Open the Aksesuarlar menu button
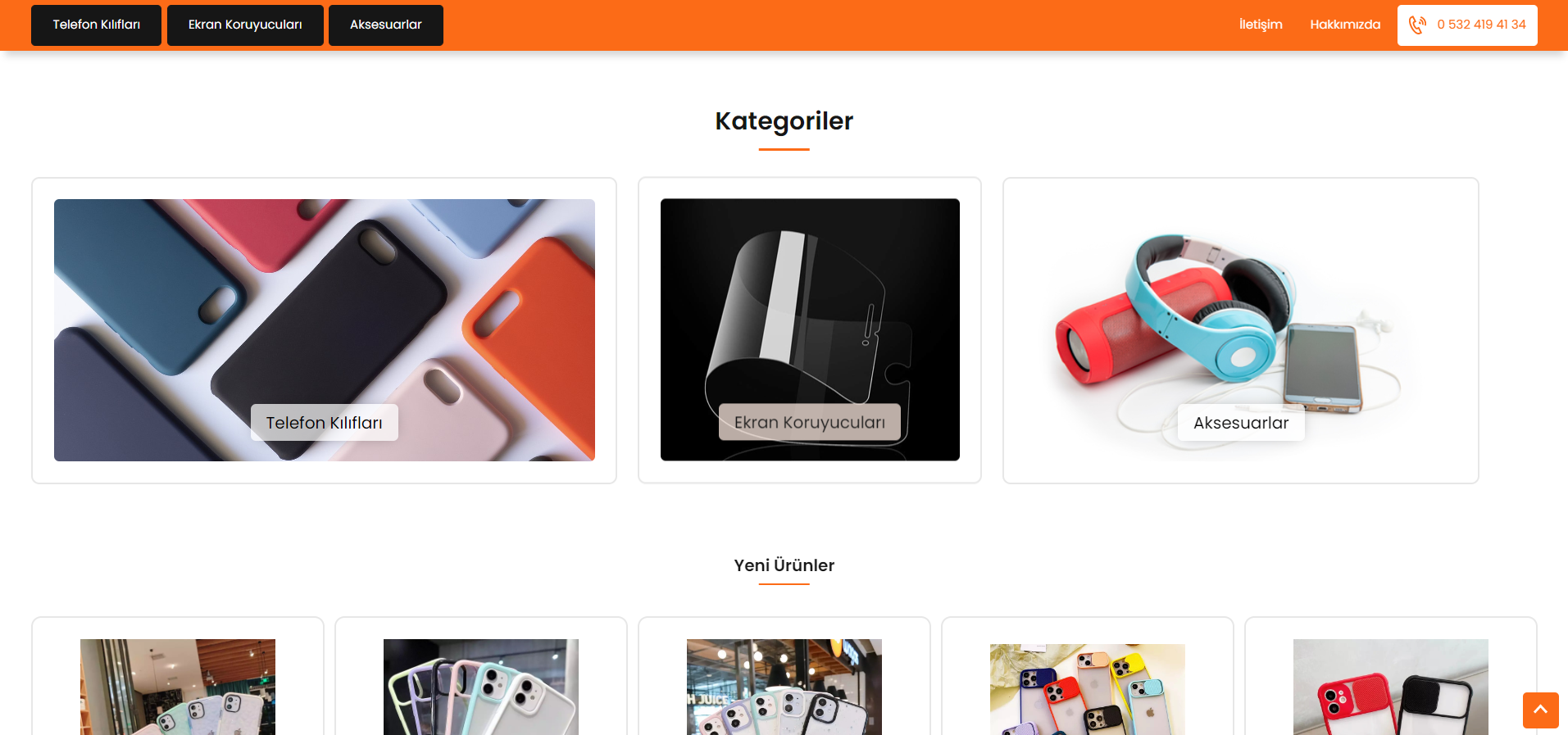This screenshot has height=735, width=1568. tap(385, 25)
